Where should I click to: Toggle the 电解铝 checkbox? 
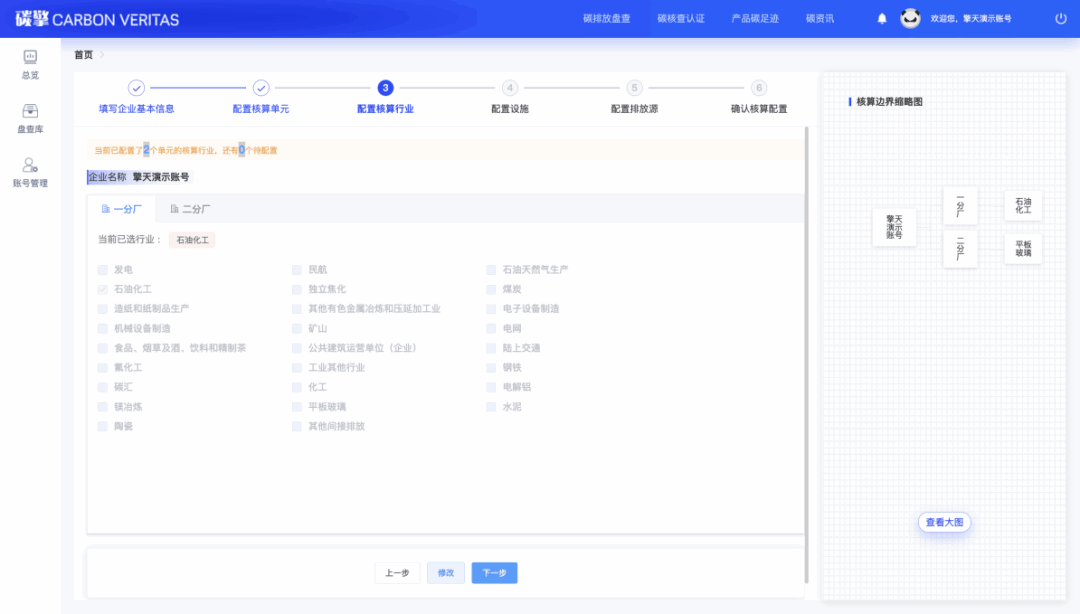491,387
